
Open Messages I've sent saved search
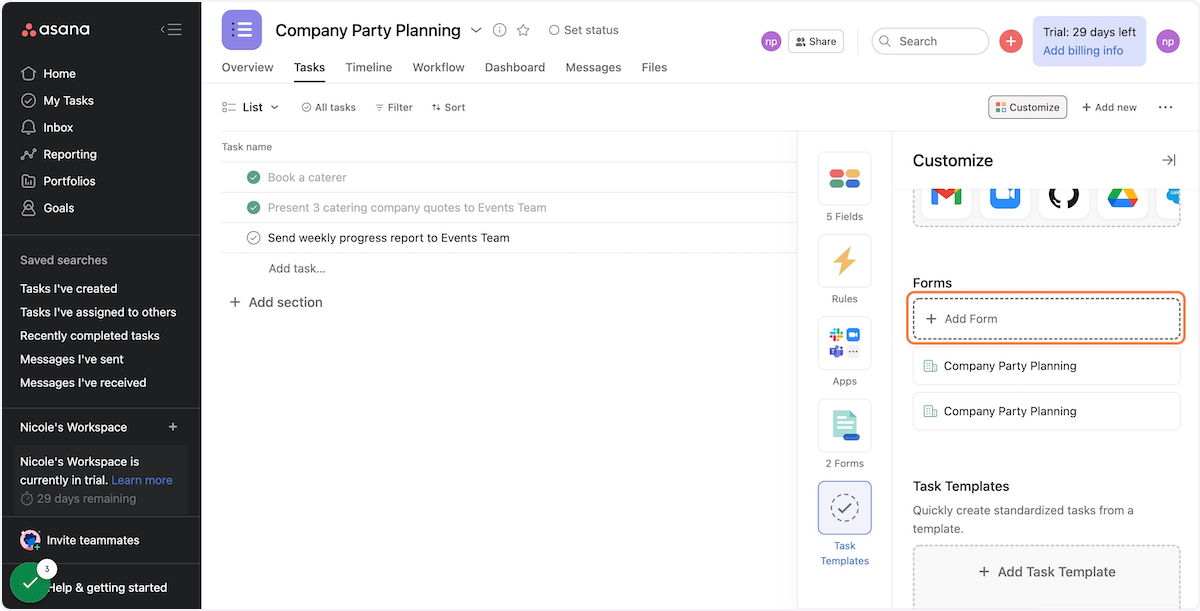[72, 359]
